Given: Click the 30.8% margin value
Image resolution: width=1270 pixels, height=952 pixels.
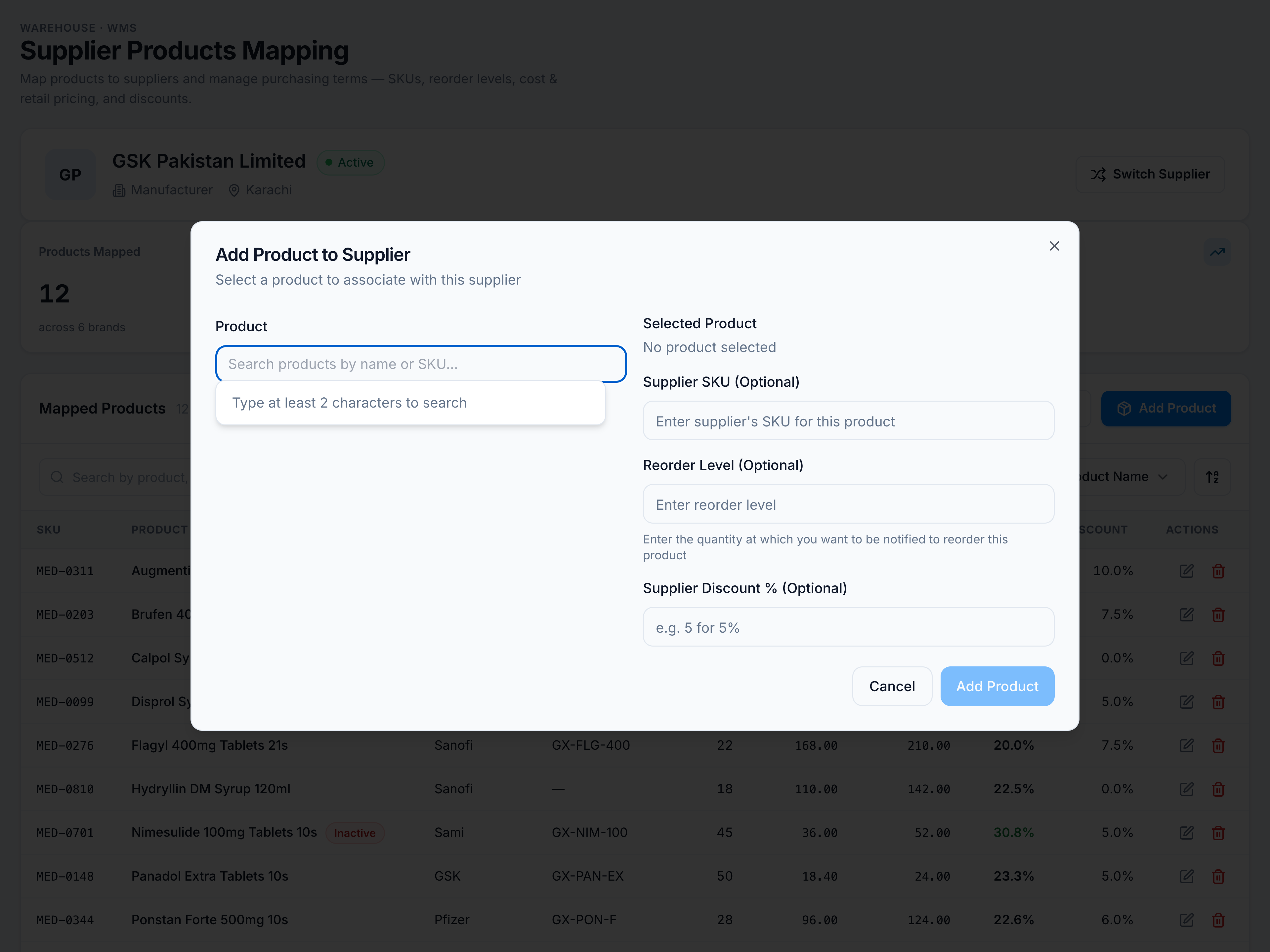Looking at the screenshot, I should [1013, 832].
